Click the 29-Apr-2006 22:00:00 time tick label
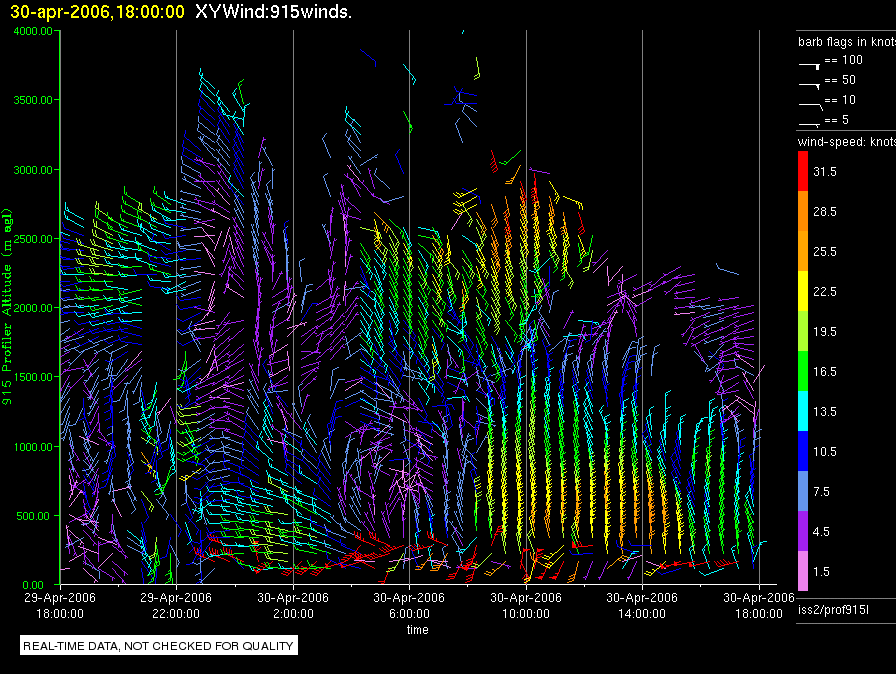The width and height of the screenshot is (896, 674). point(177,607)
